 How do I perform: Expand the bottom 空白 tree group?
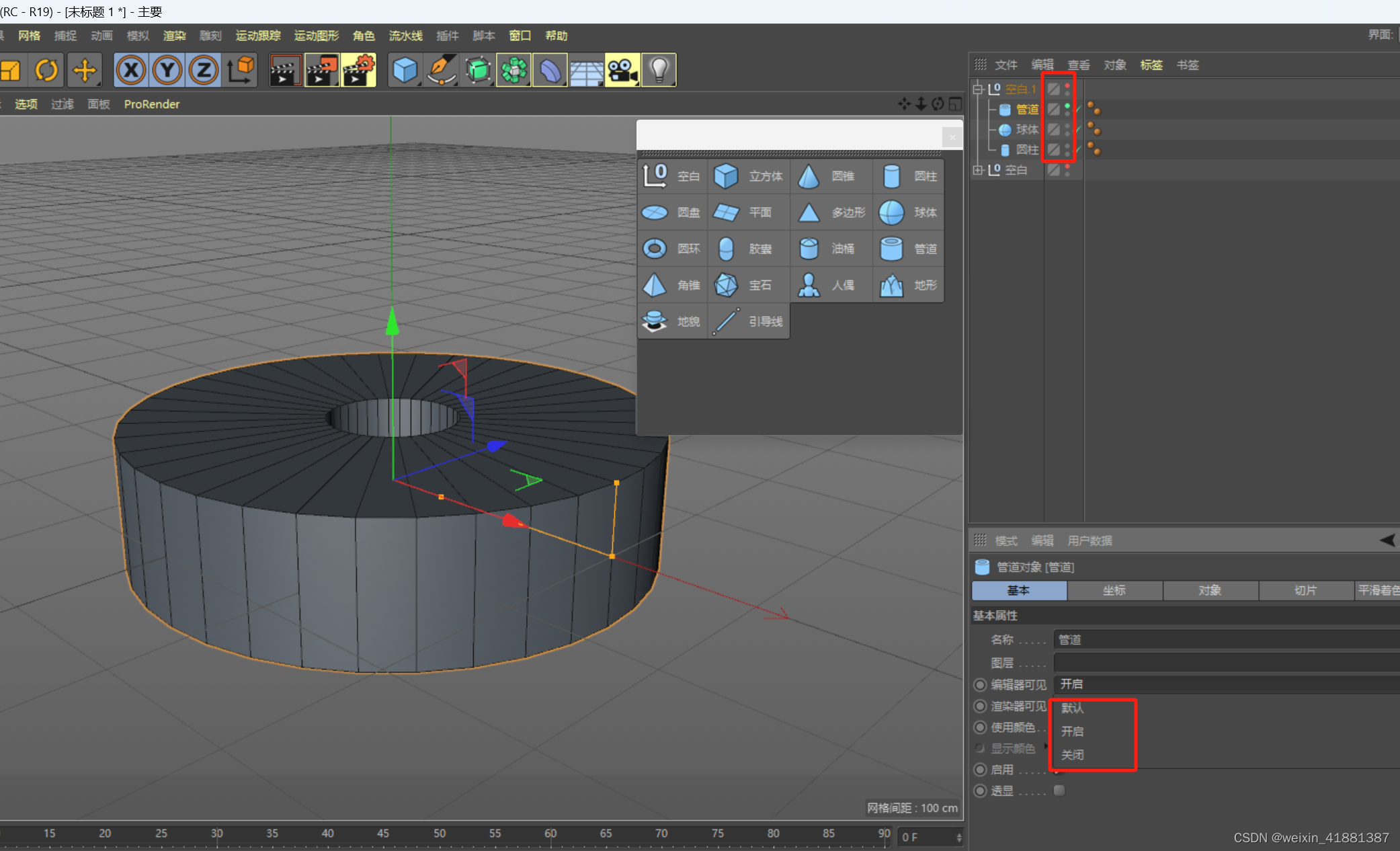978,170
